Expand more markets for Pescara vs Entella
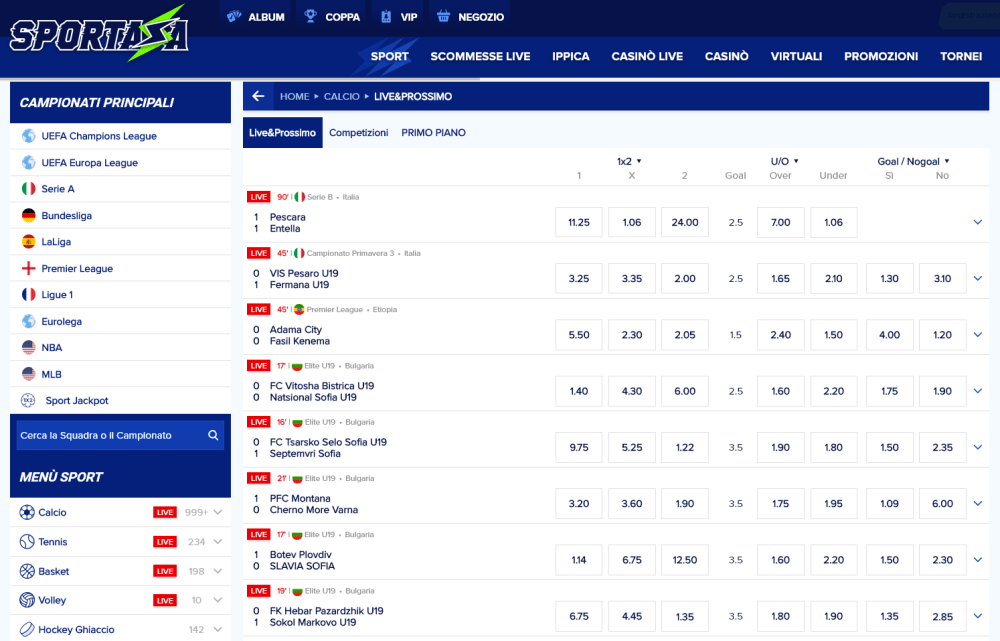 point(978,222)
